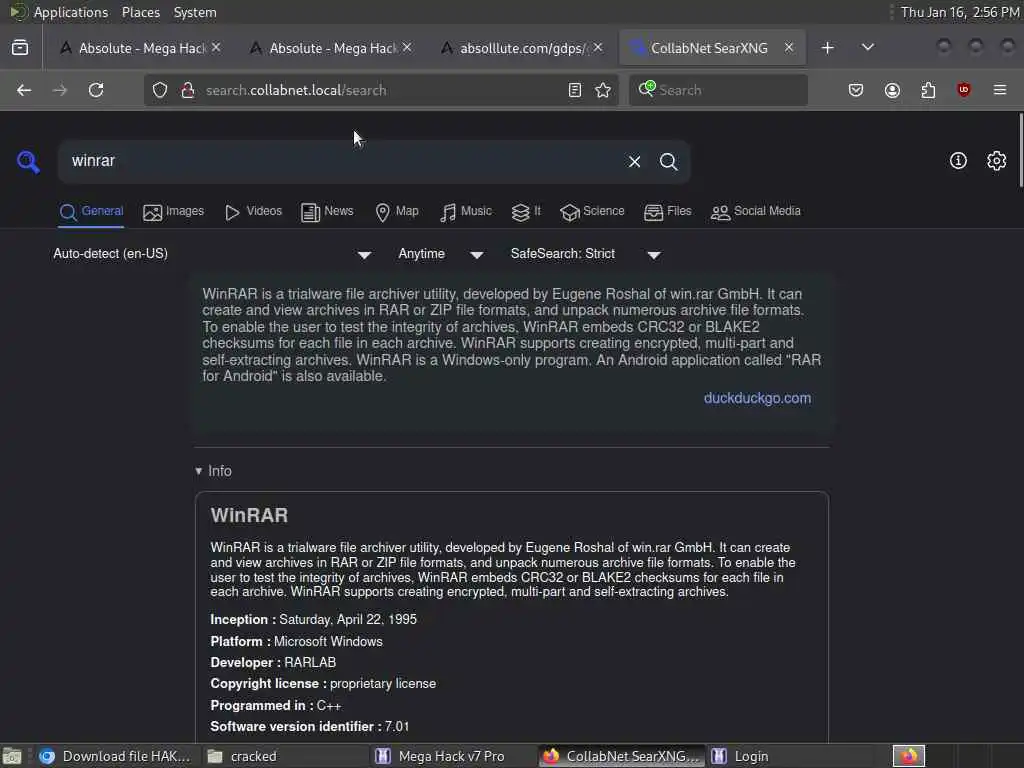
Task: Open Pocket save icon
Action: [x=856, y=90]
